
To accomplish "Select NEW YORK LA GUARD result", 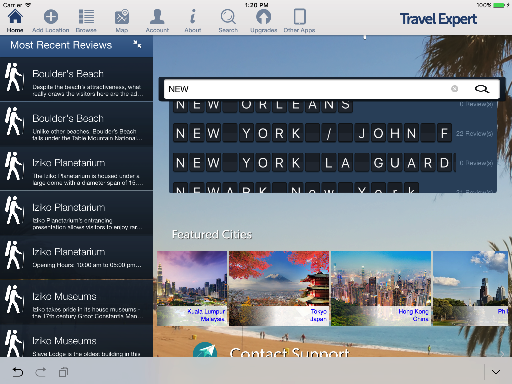I will coord(333,163).
